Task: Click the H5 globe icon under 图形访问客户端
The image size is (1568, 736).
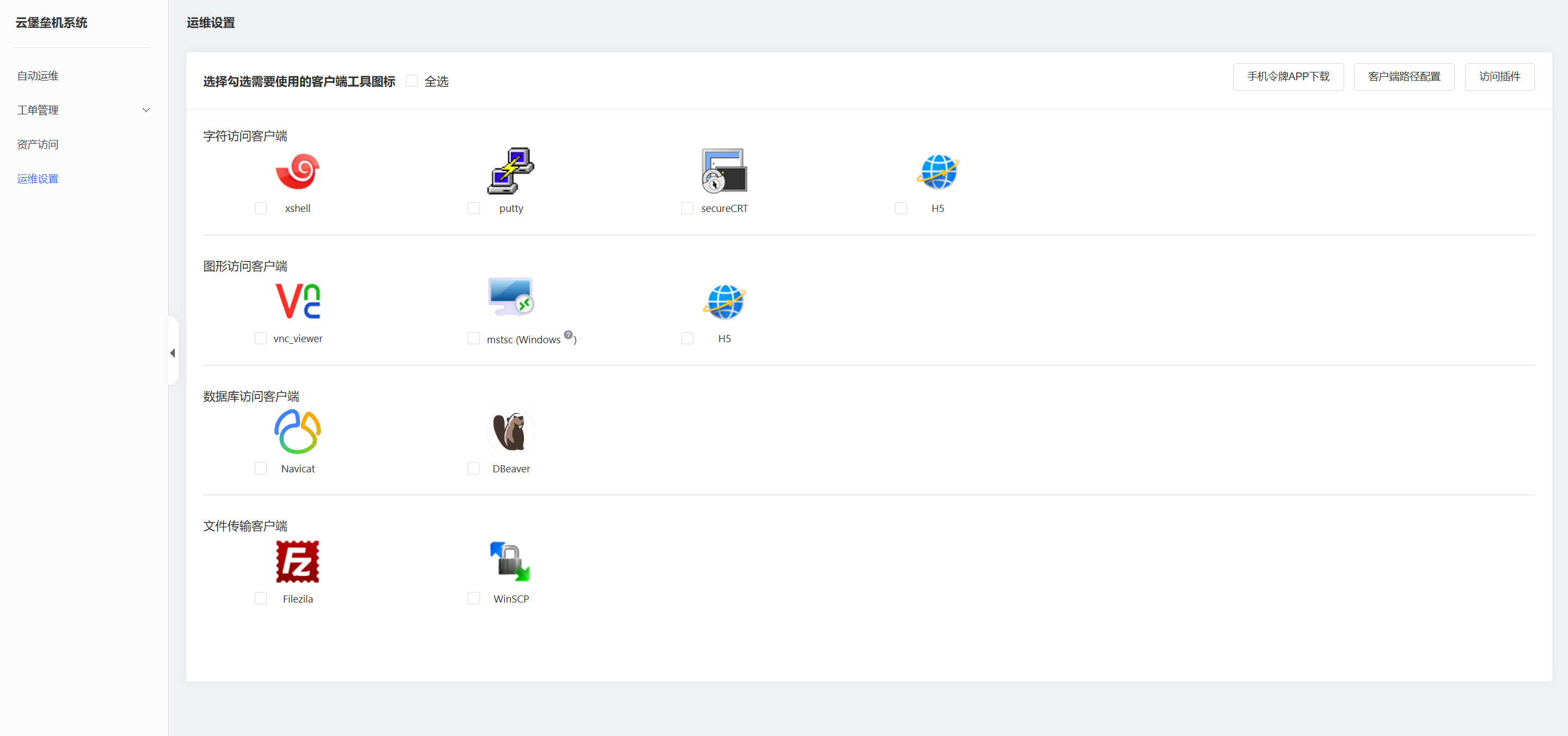Action: 724,301
